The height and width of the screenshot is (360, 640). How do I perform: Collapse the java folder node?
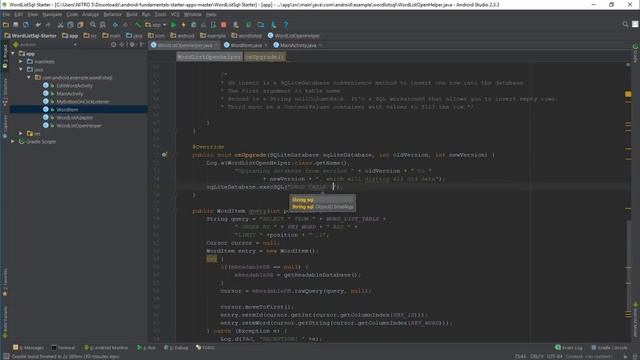[x=21, y=69]
